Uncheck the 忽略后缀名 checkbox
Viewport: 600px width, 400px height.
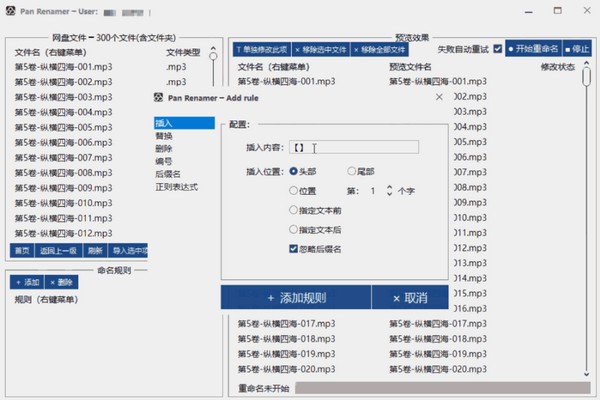tap(293, 248)
